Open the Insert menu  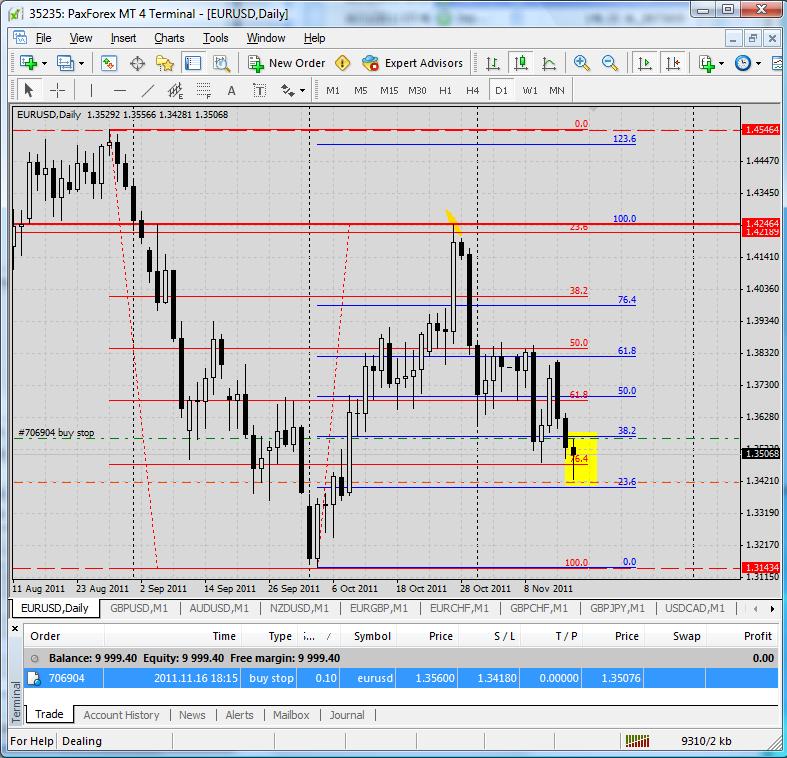123,38
